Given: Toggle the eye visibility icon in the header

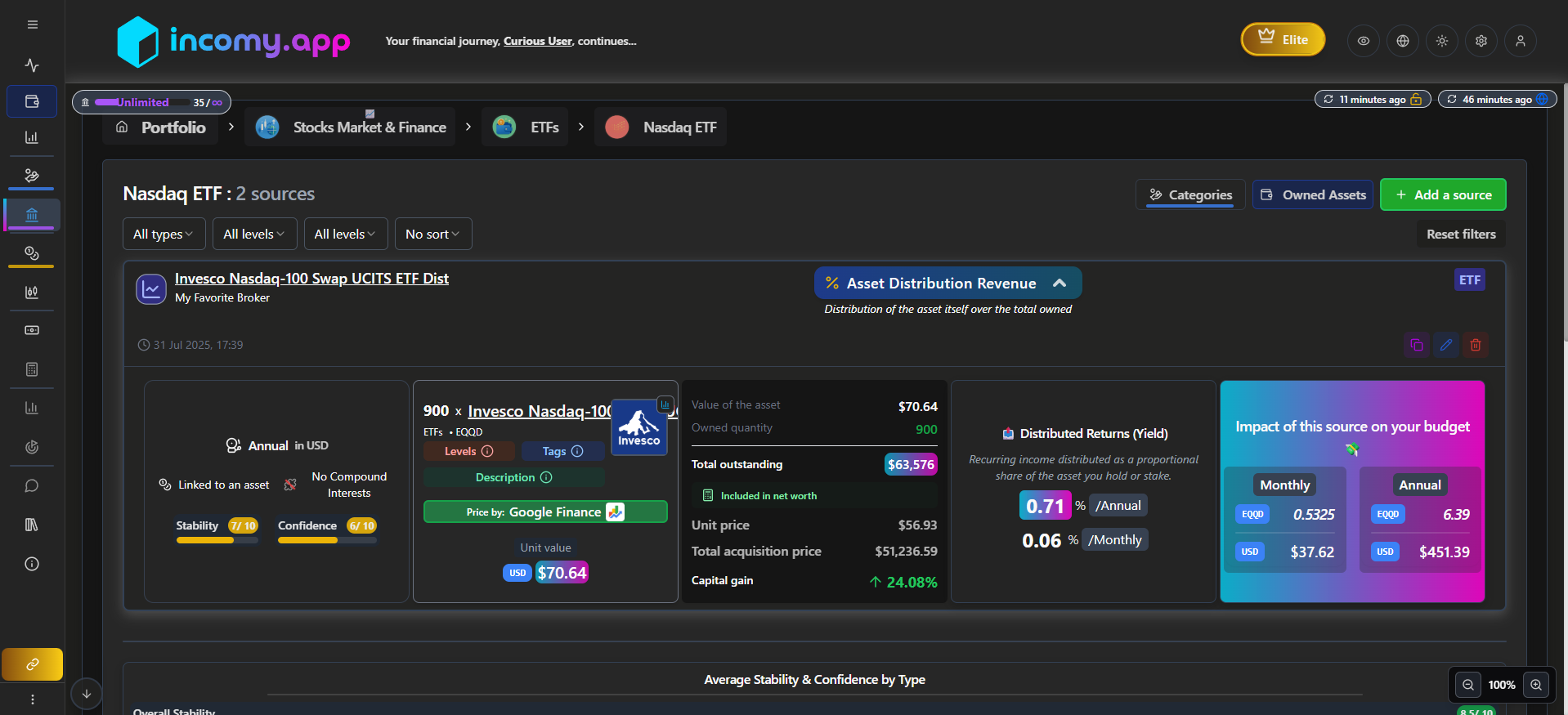Looking at the screenshot, I should click(x=1364, y=41).
